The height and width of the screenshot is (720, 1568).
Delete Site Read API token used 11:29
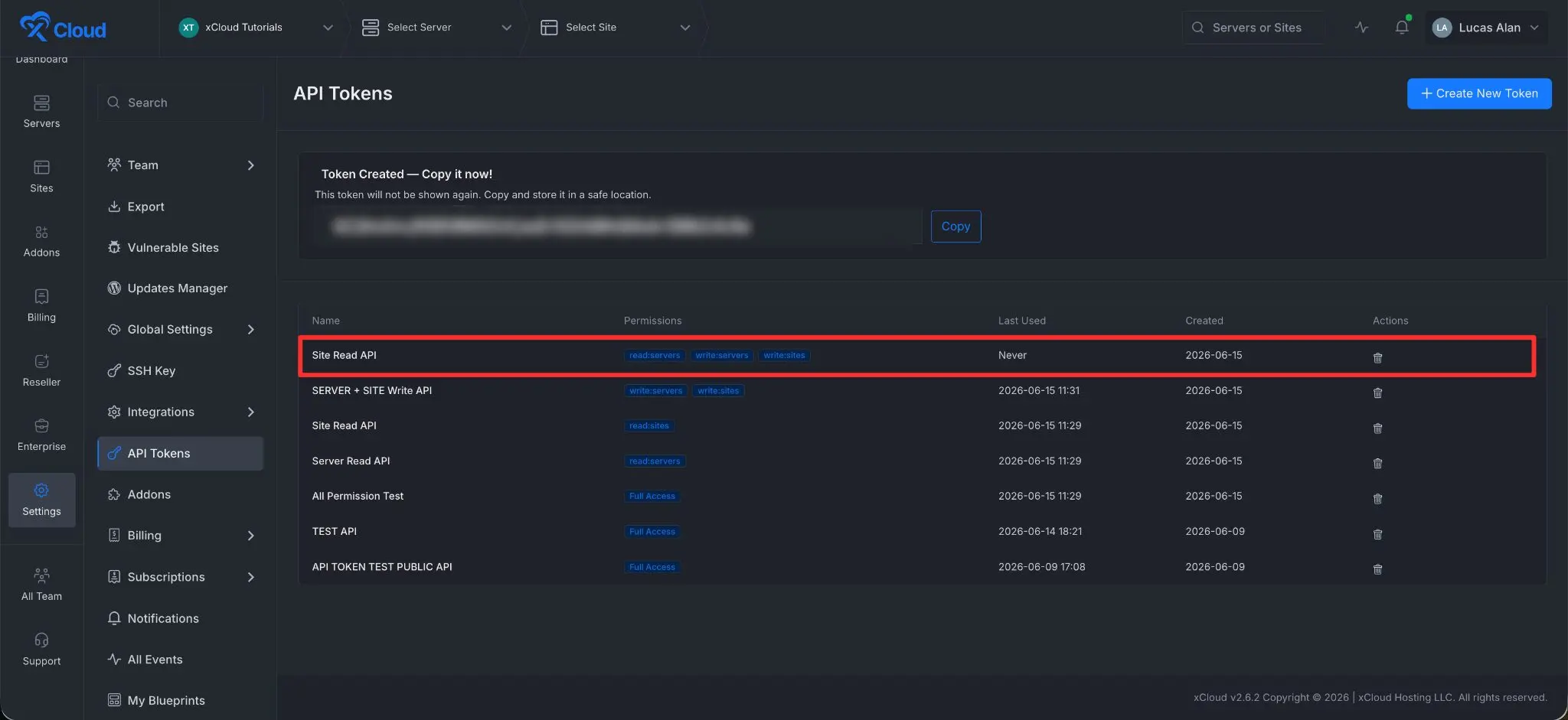(x=1377, y=428)
